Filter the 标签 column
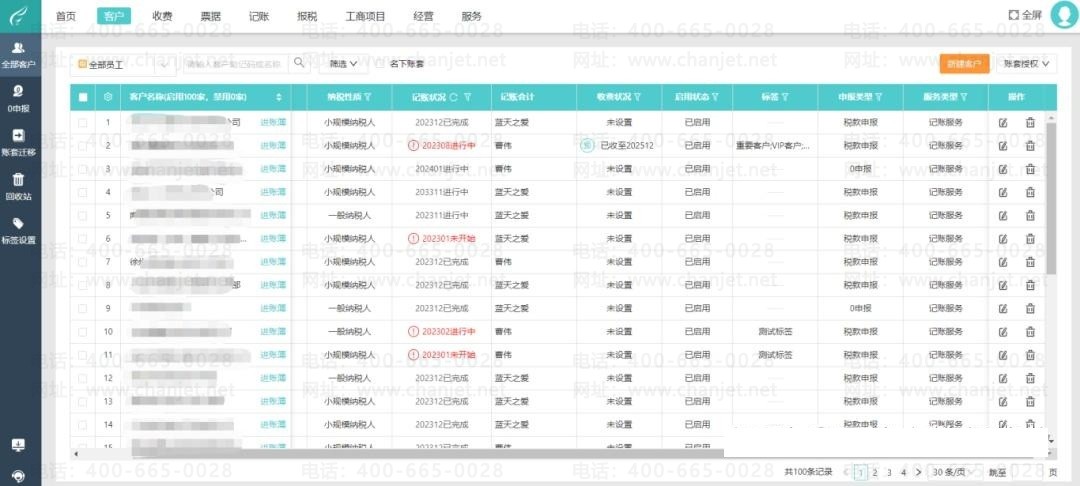Image resolution: width=1080 pixels, height=486 pixels. coord(785,97)
